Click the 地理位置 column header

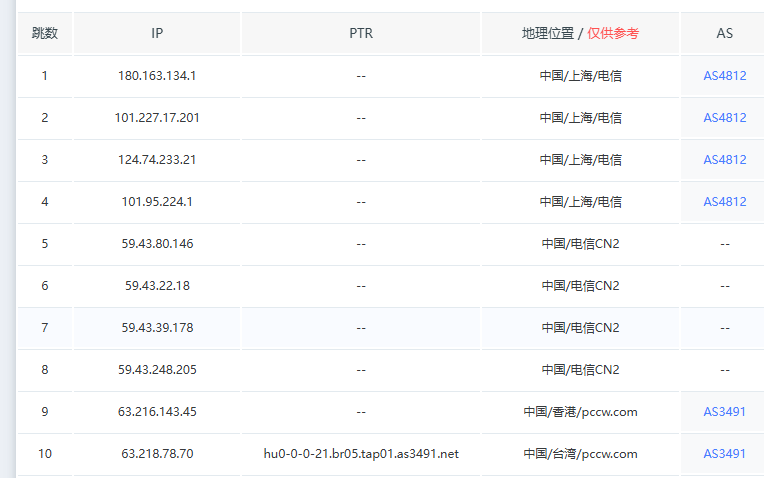point(548,33)
